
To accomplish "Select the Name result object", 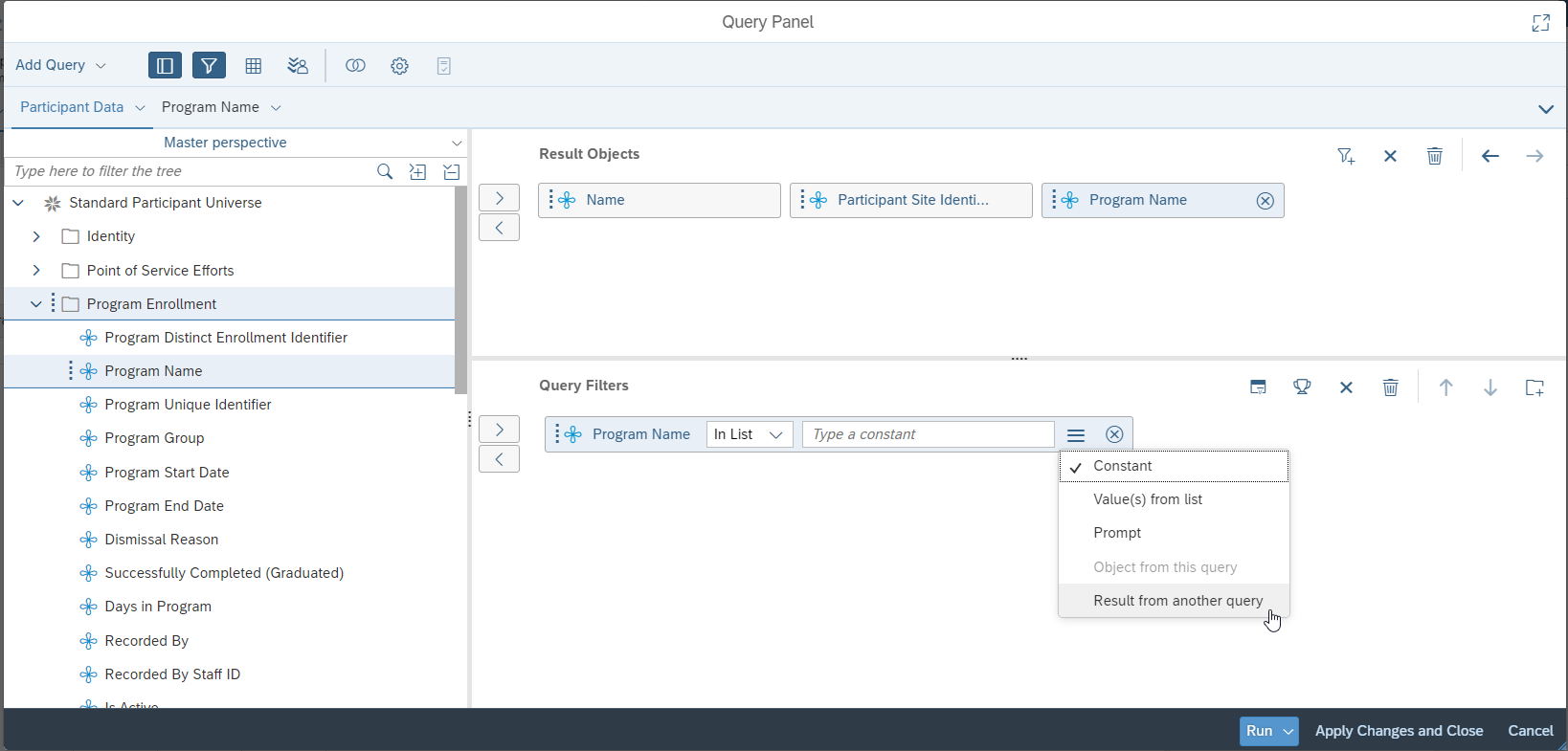I will tap(660, 200).
